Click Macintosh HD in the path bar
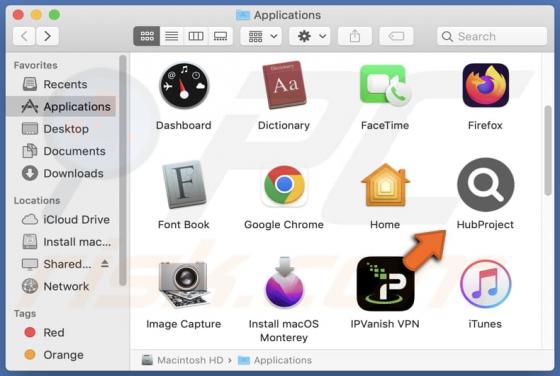The width and height of the screenshot is (560, 376). (182, 360)
